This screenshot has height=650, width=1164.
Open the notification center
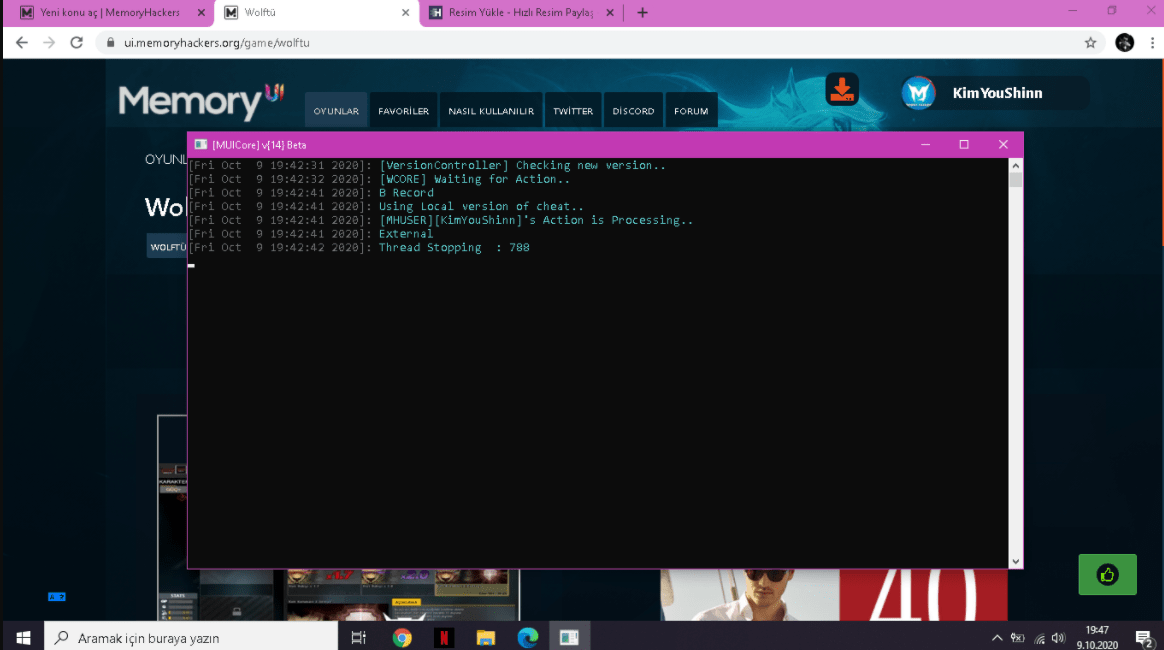coord(1144,638)
